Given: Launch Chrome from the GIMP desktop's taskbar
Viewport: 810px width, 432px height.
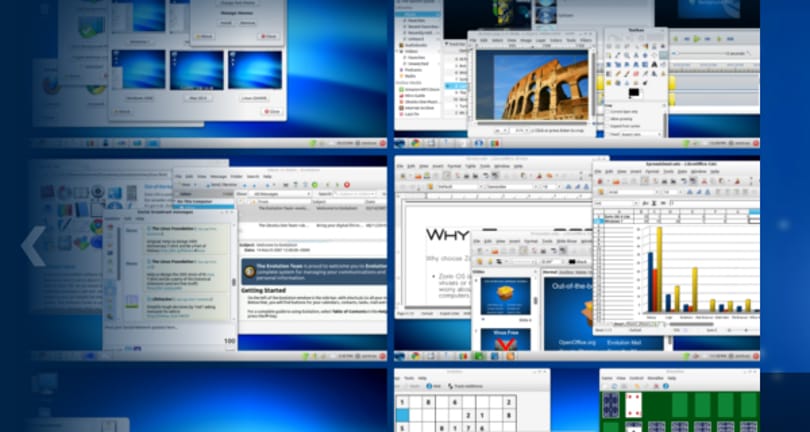Looking at the screenshot, I should pyautogui.click(x=414, y=143).
